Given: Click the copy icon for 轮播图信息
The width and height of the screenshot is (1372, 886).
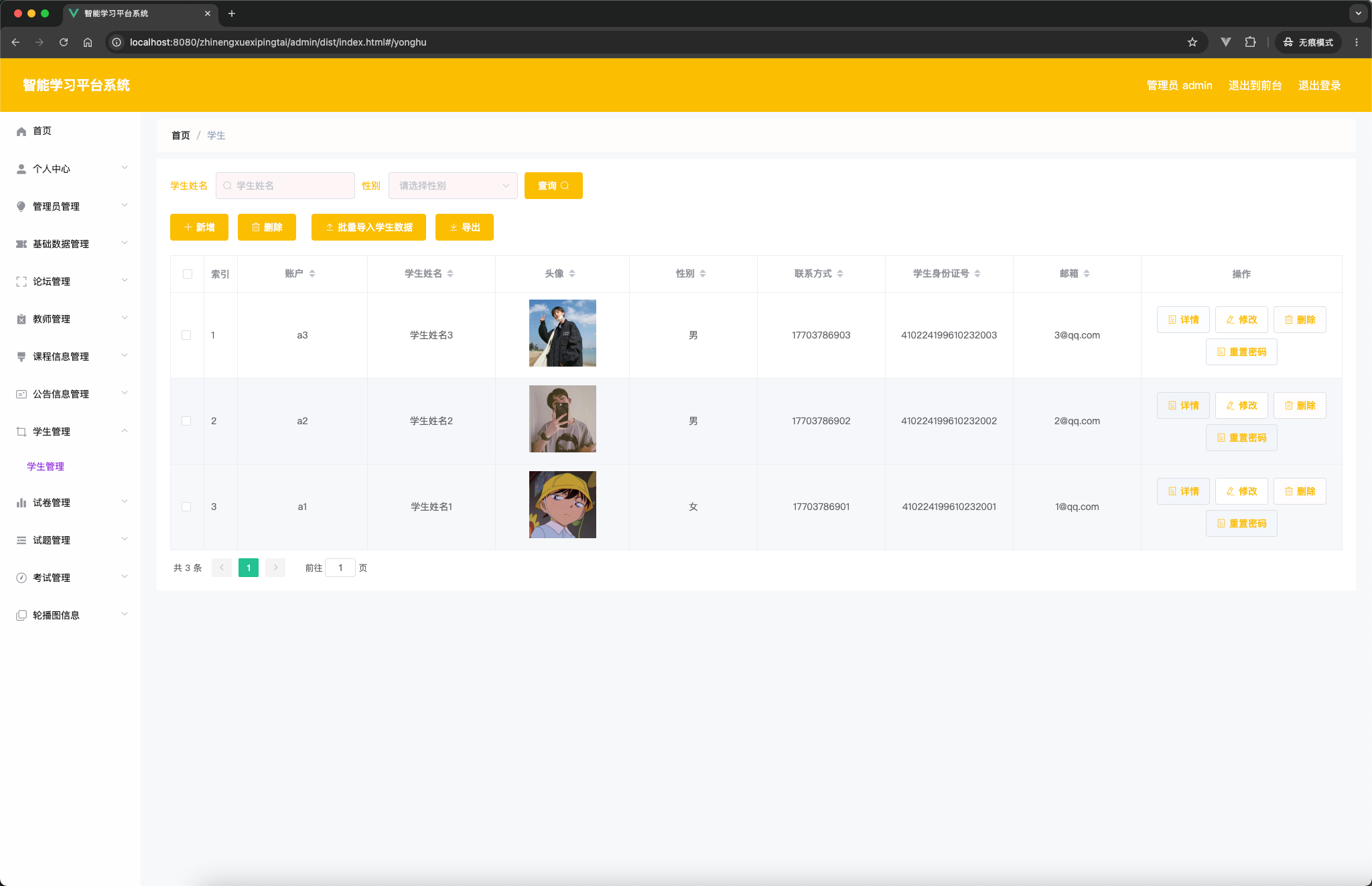Looking at the screenshot, I should [x=21, y=615].
